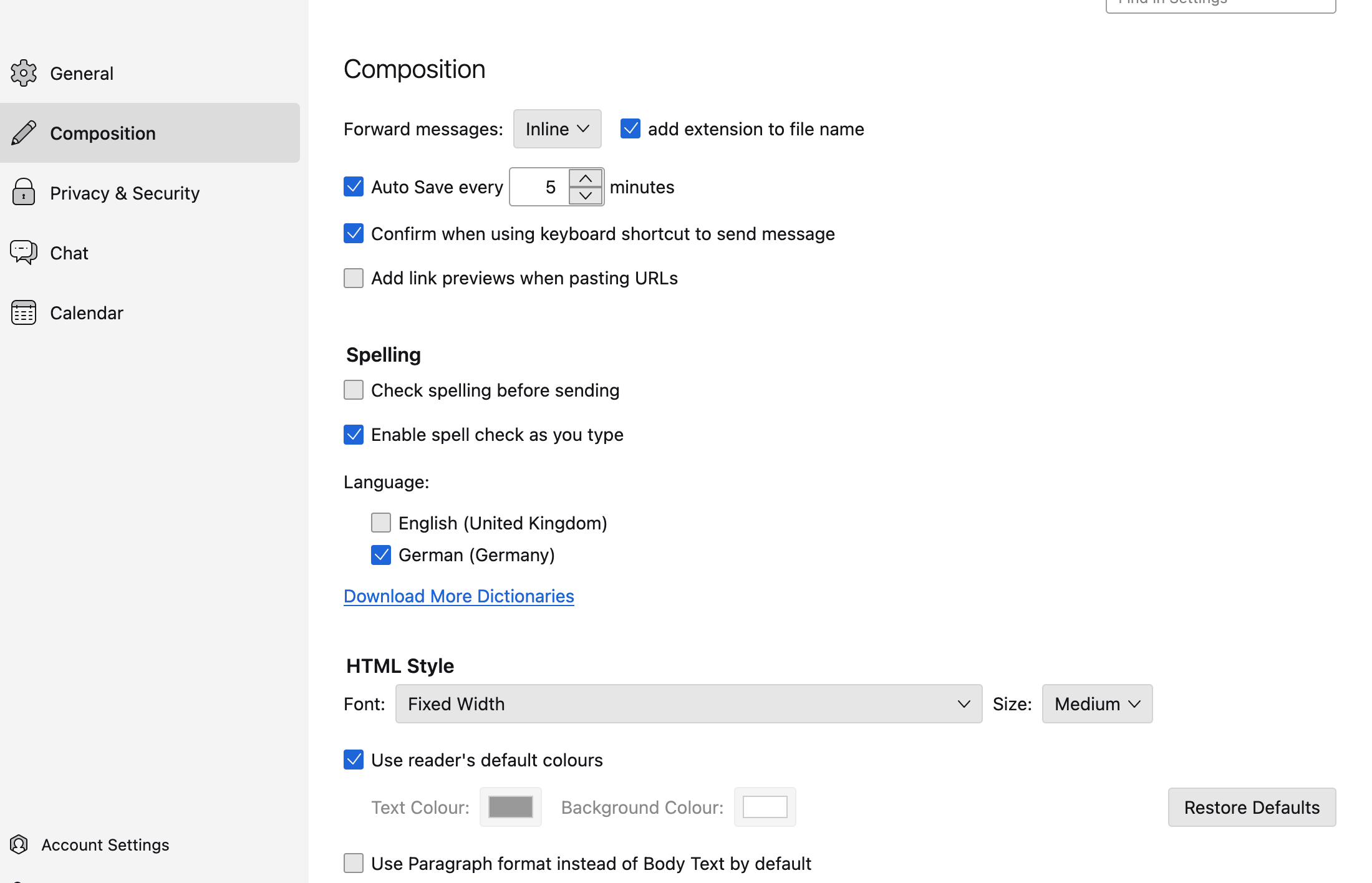Open the Privacy & Security settings section

point(125,193)
